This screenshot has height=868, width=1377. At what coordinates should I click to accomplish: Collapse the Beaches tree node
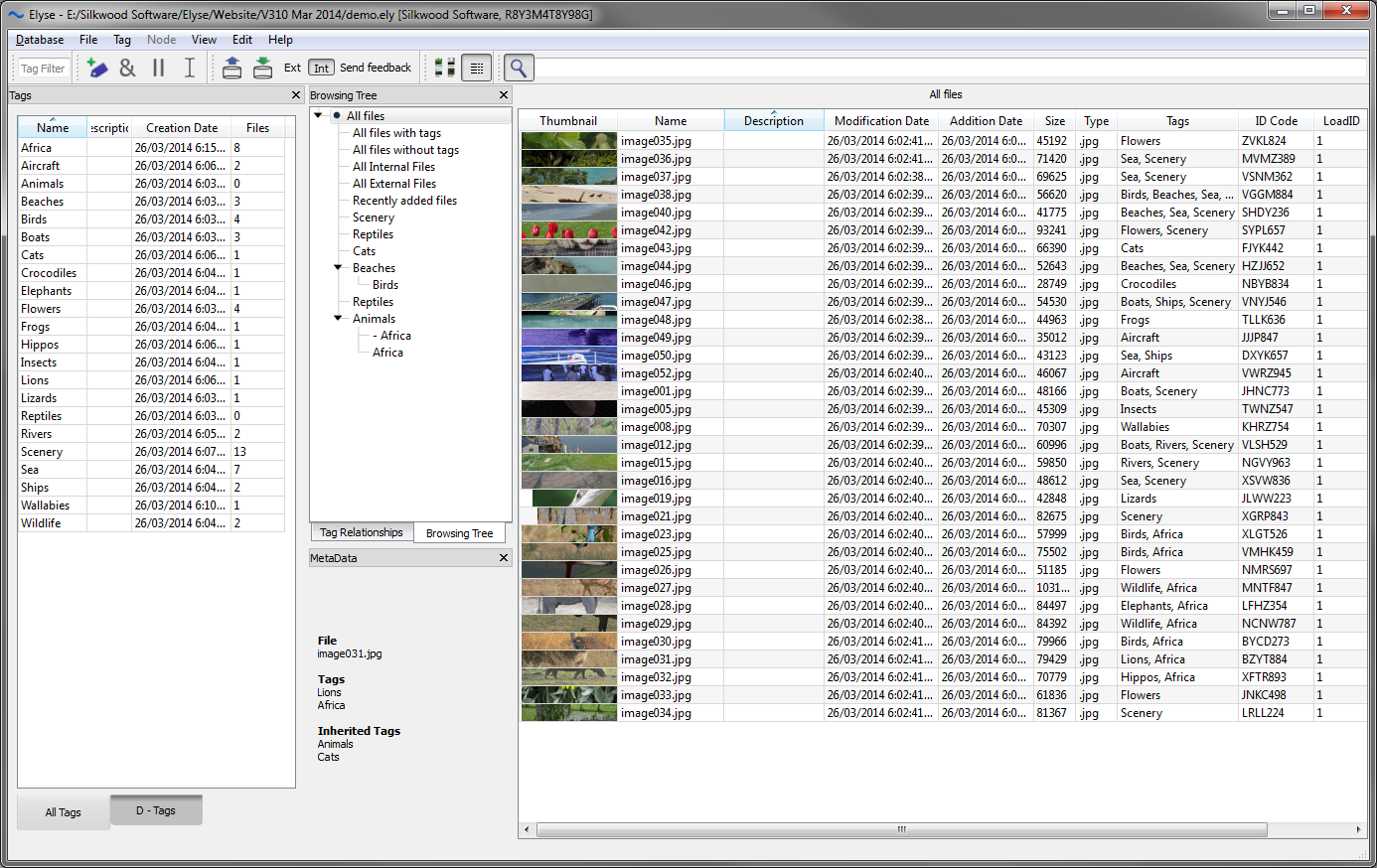click(x=338, y=268)
